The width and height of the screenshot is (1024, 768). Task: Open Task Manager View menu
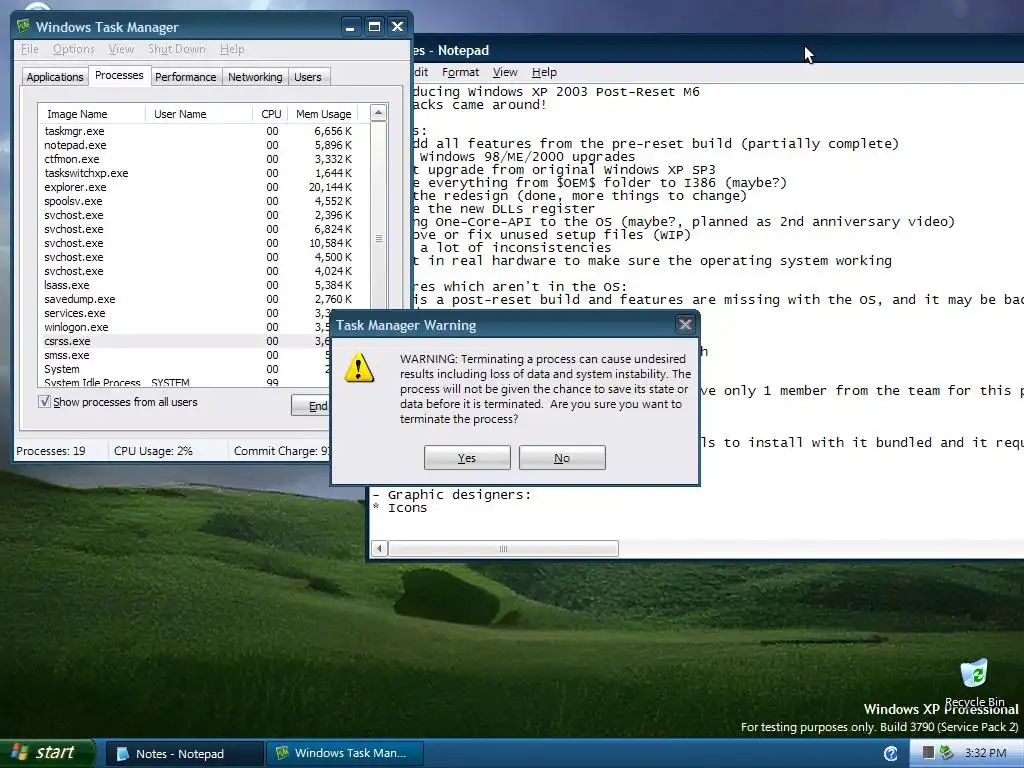tap(121, 49)
